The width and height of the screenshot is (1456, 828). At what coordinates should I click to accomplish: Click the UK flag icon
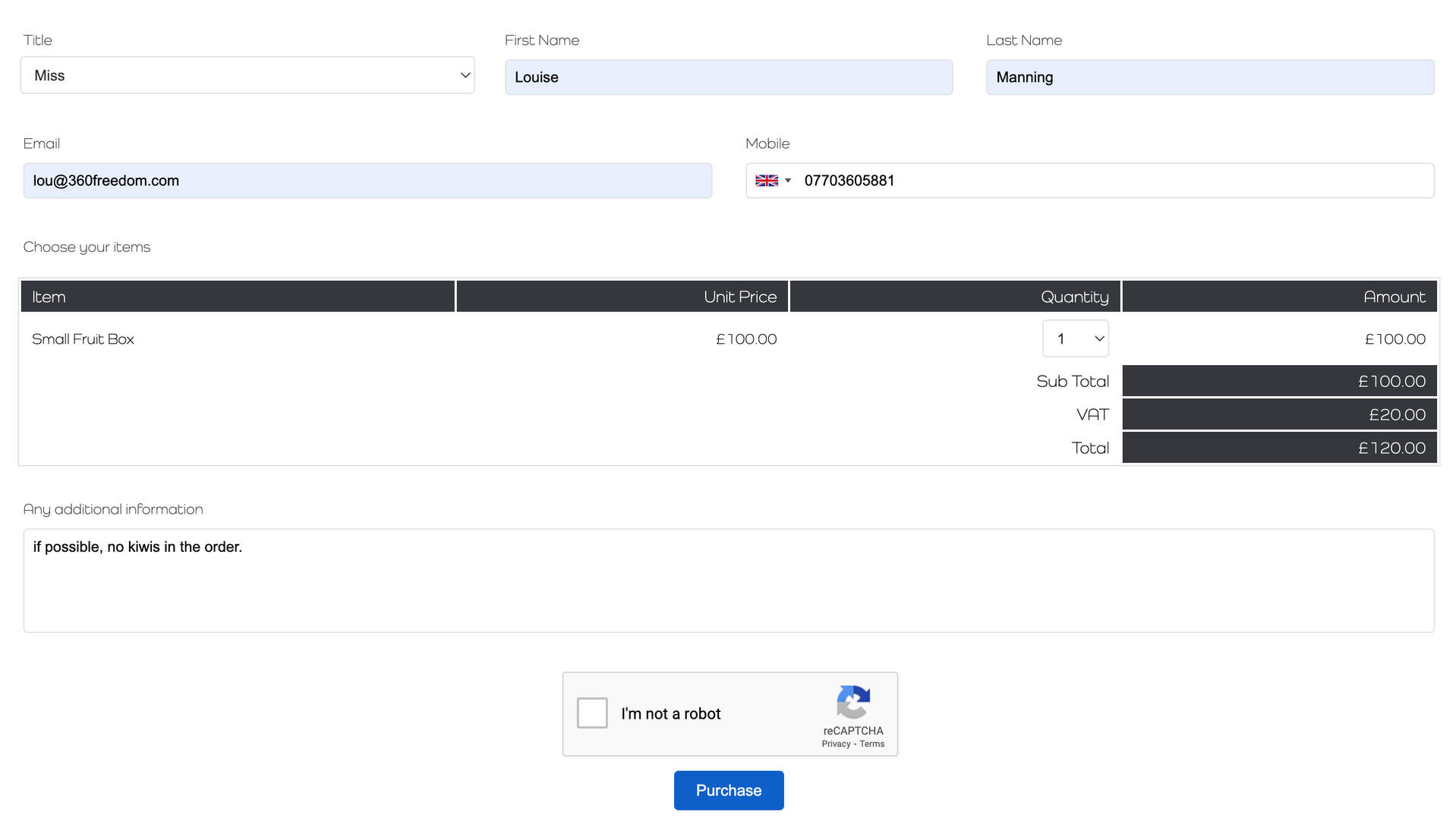[766, 181]
